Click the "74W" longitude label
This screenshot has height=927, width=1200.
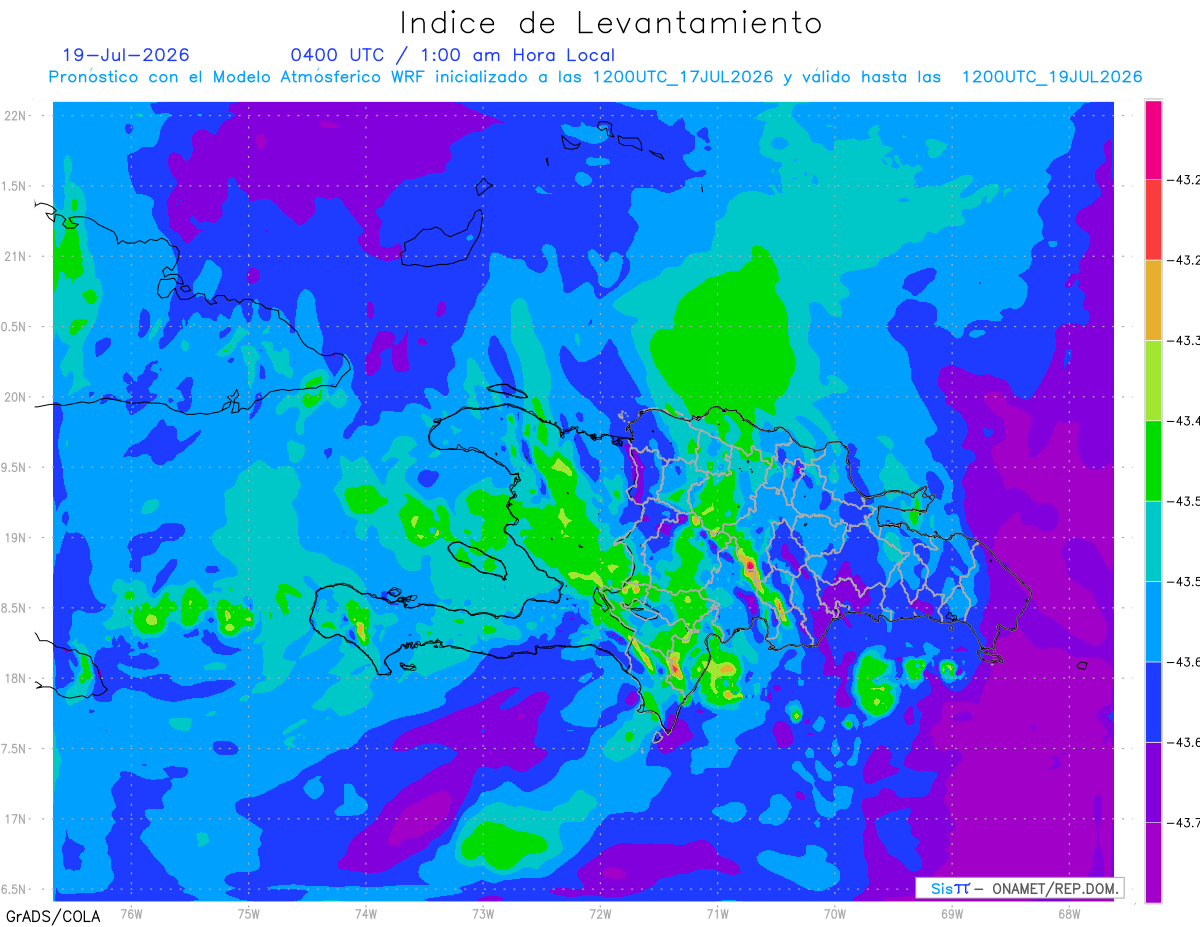tap(366, 913)
